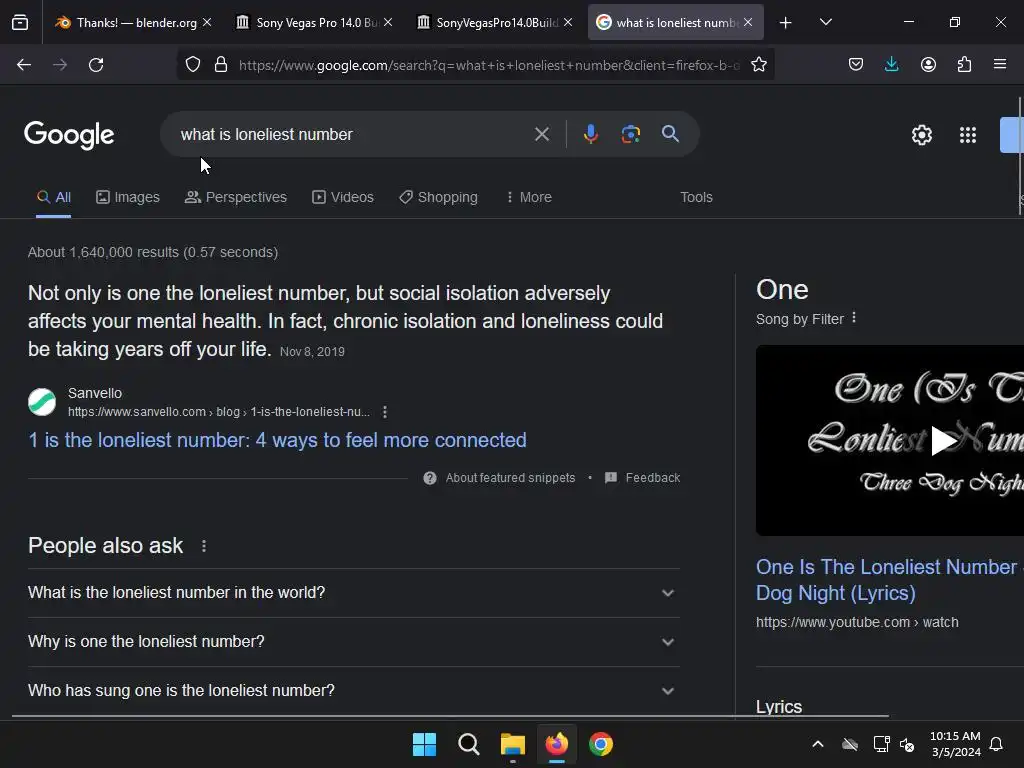Click the Sanvello site favicon
The image size is (1024, 768).
coord(42,402)
